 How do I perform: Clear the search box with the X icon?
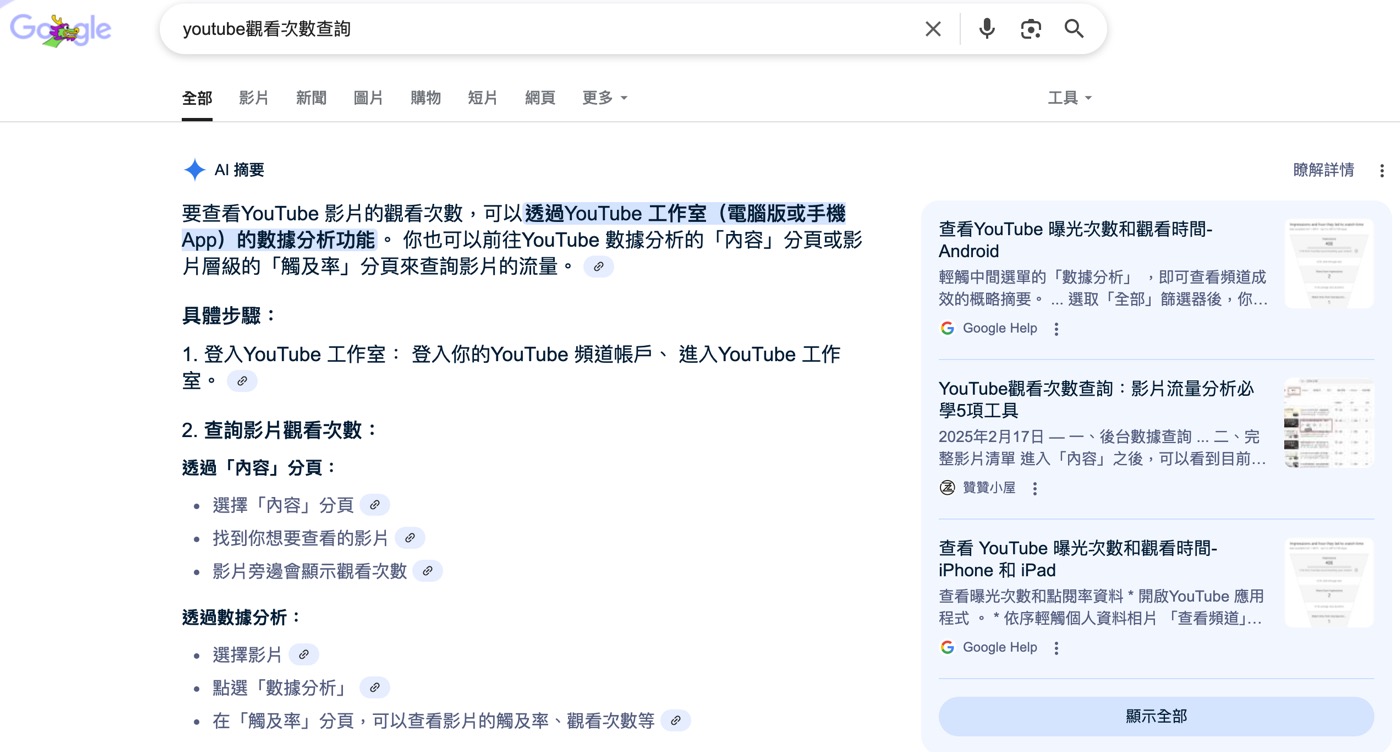tap(933, 29)
